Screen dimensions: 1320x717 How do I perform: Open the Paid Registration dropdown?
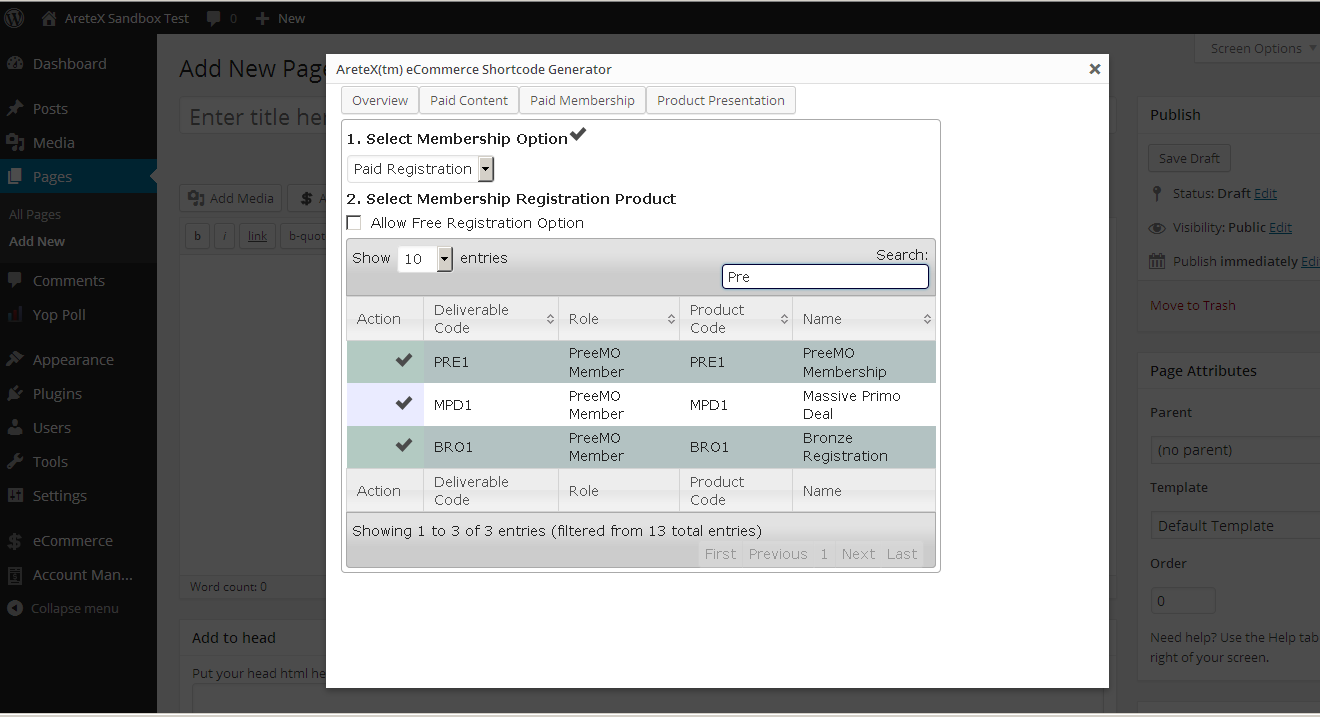[x=421, y=169]
